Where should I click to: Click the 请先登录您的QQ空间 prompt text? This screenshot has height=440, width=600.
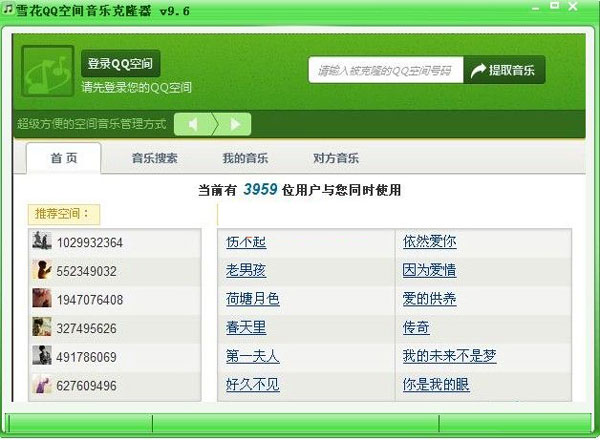click(x=136, y=88)
